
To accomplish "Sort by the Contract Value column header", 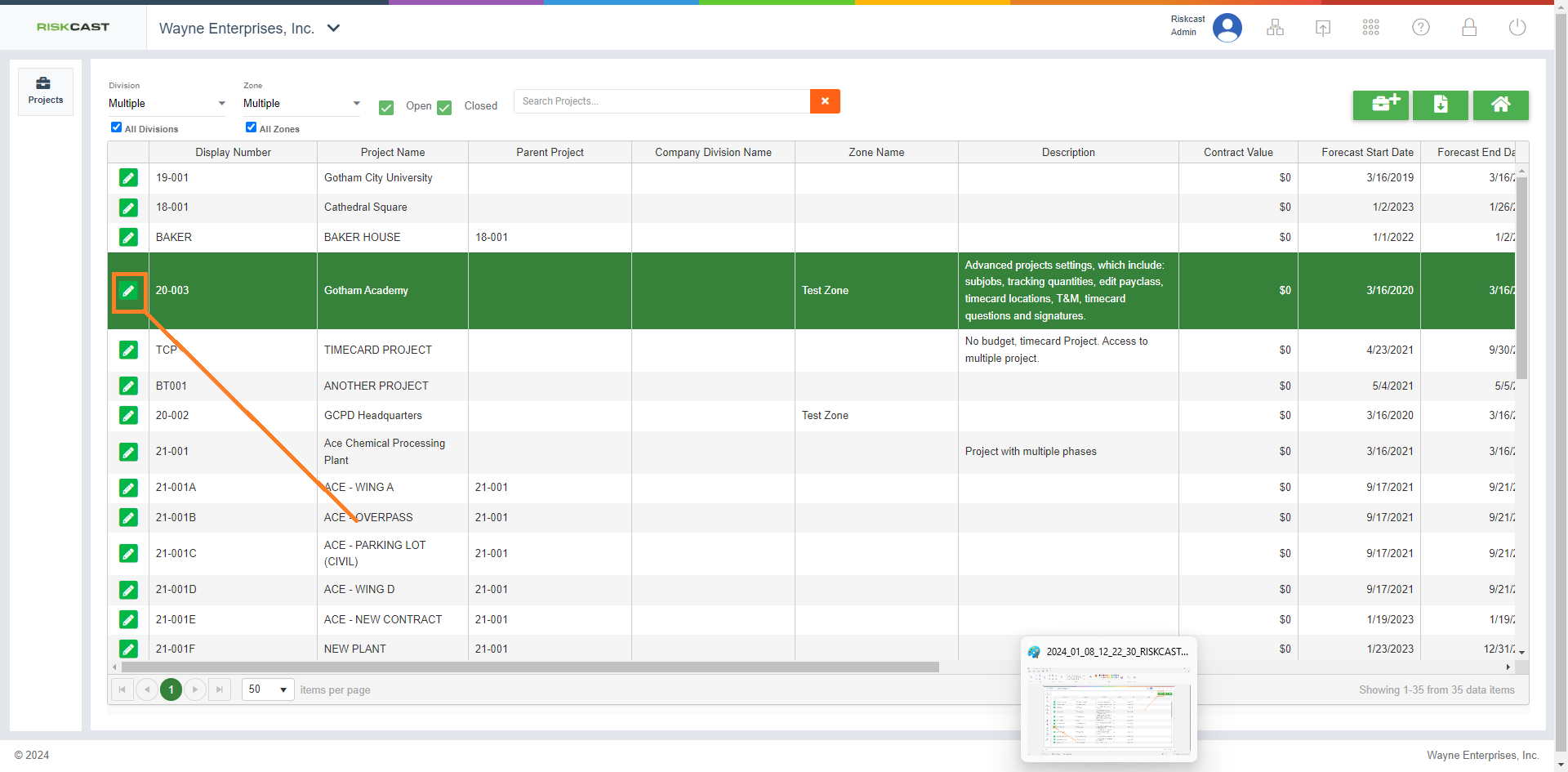I will [x=1237, y=152].
